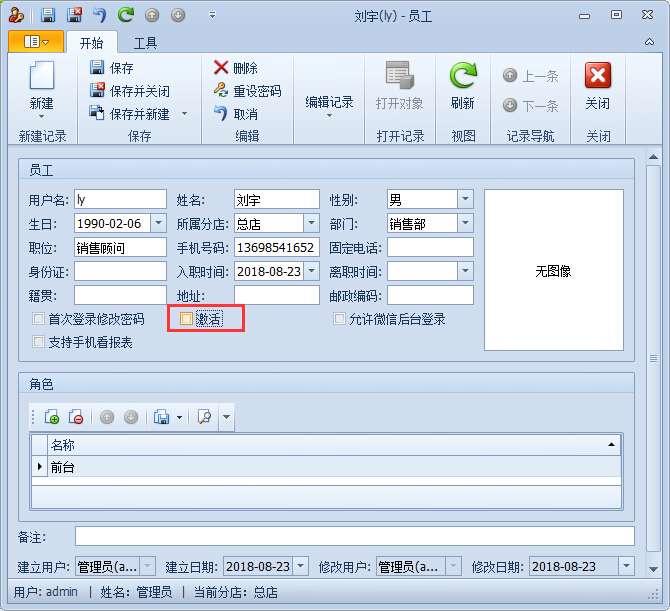This screenshot has height=611, width=670.
Task: Click the 保存并关闭 (Save and Close) icon
Action: [98, 91]
